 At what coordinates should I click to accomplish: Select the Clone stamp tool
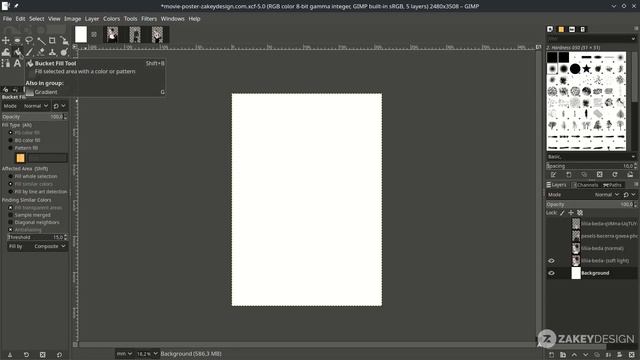(52, 52)
